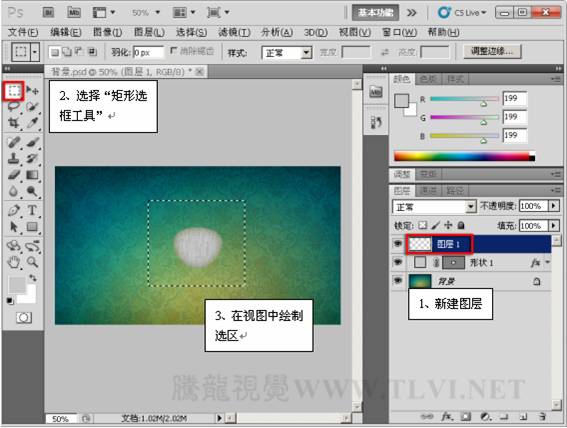Select the Type tool

[x=33, y=210]
